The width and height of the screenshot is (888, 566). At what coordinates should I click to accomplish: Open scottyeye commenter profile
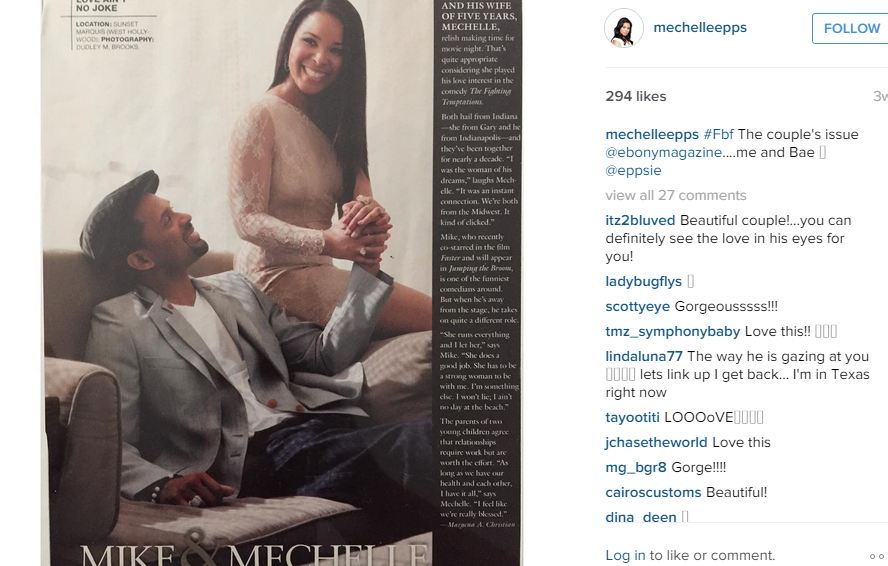point(638,307)
